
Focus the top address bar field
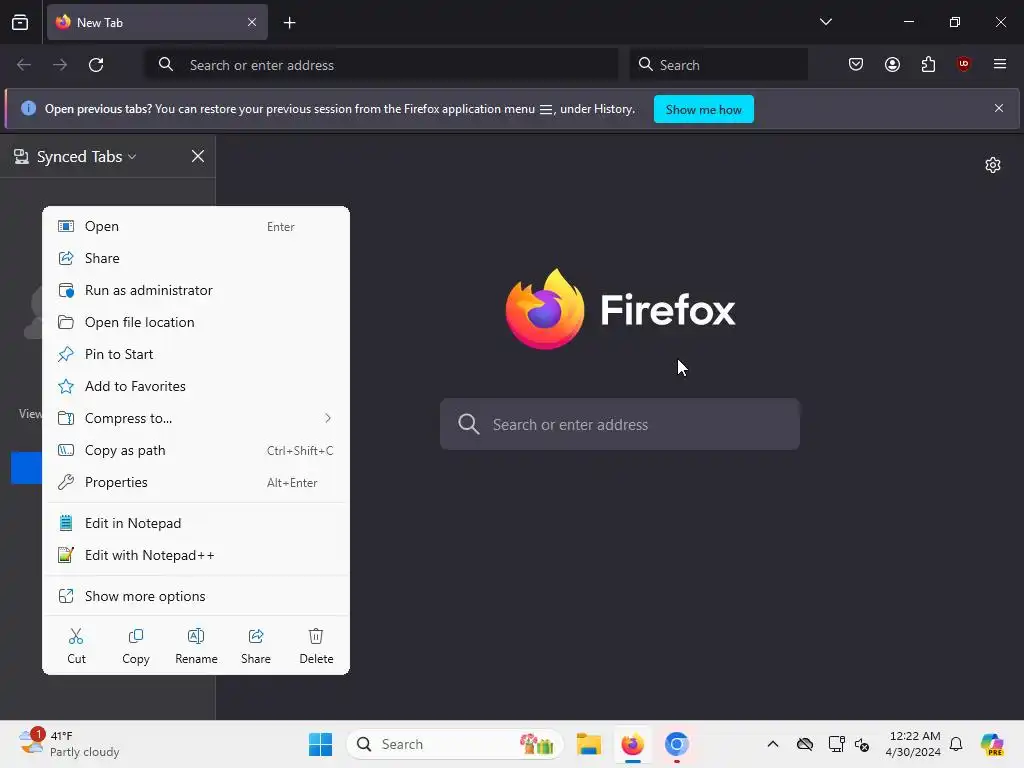click(381, 65)
